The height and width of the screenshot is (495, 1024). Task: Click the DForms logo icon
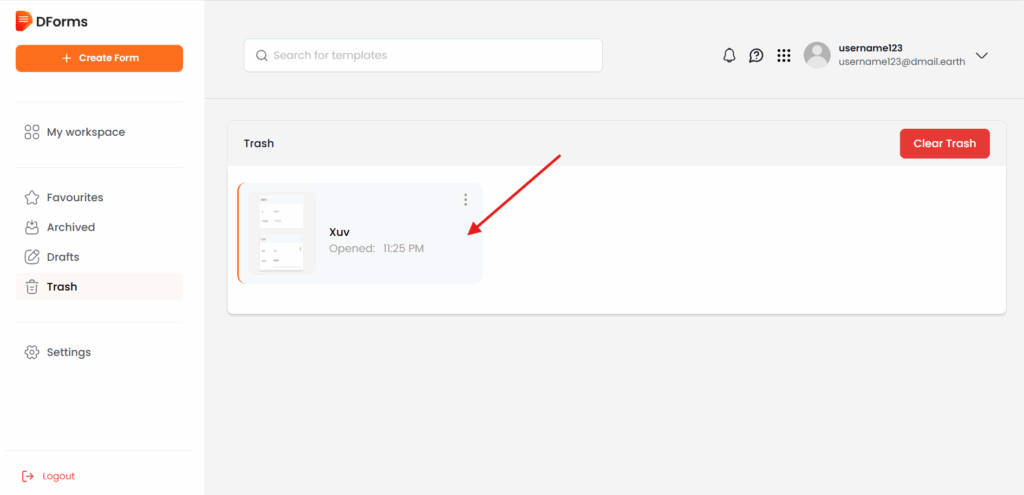24,21
